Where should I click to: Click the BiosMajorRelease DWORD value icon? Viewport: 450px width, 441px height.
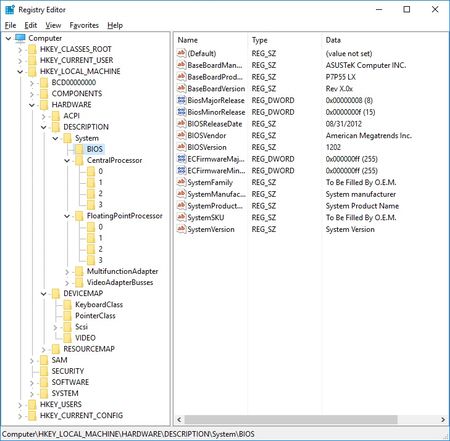[x=181, y=100]
